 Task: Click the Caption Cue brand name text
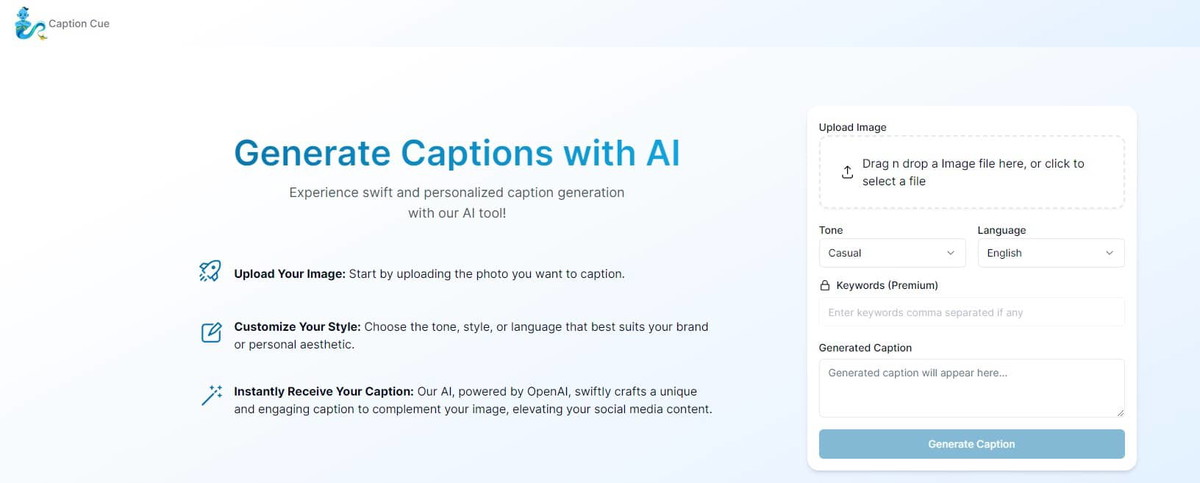point(79,24)
